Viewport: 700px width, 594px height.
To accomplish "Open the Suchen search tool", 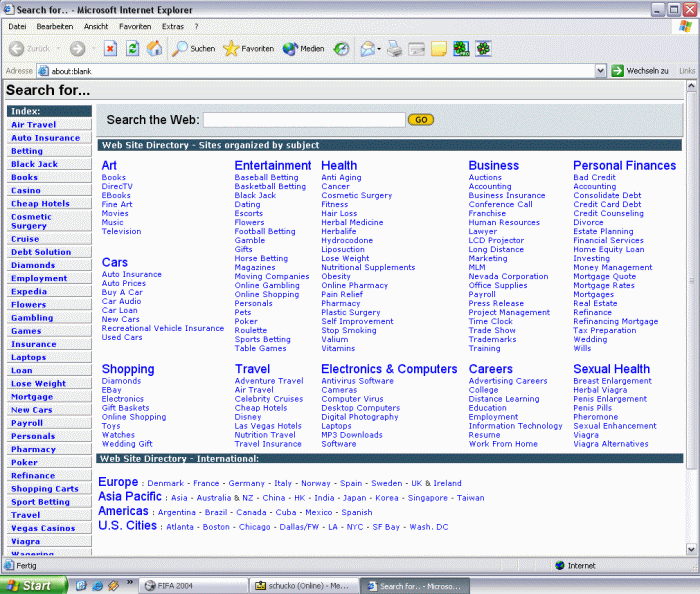I will pos(193,49).
